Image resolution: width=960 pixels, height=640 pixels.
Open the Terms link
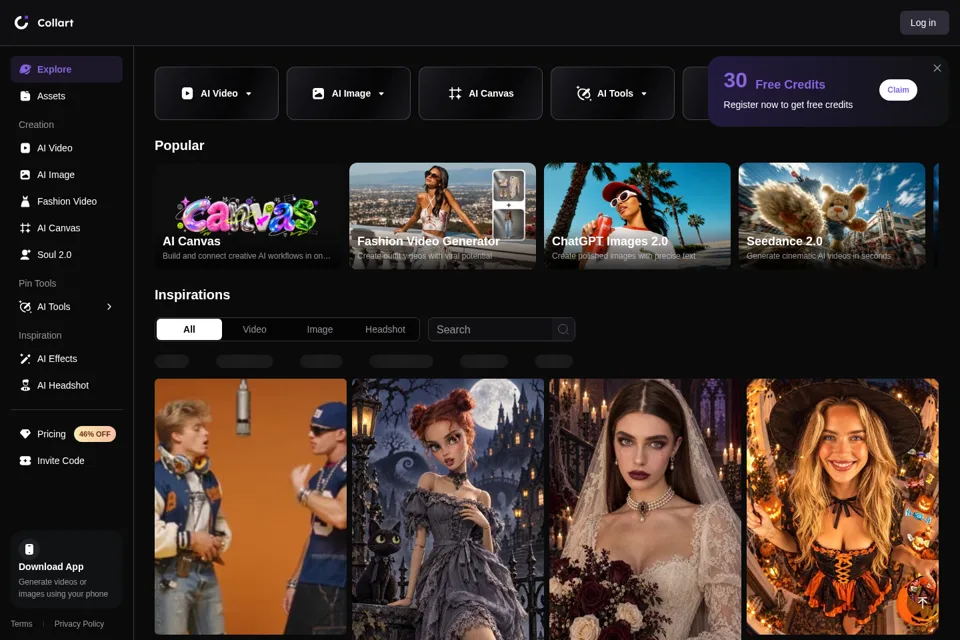click(x=21, y=623)
